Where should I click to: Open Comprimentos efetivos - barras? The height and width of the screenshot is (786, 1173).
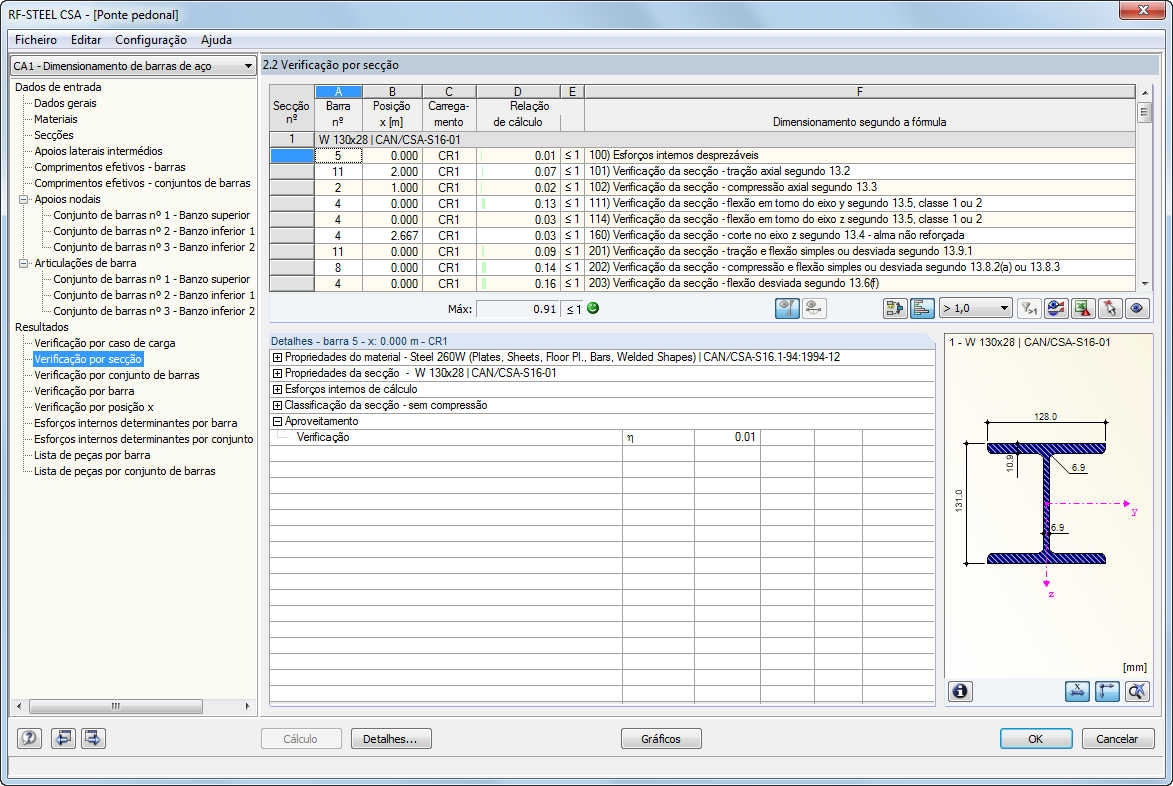coord(109,168)
